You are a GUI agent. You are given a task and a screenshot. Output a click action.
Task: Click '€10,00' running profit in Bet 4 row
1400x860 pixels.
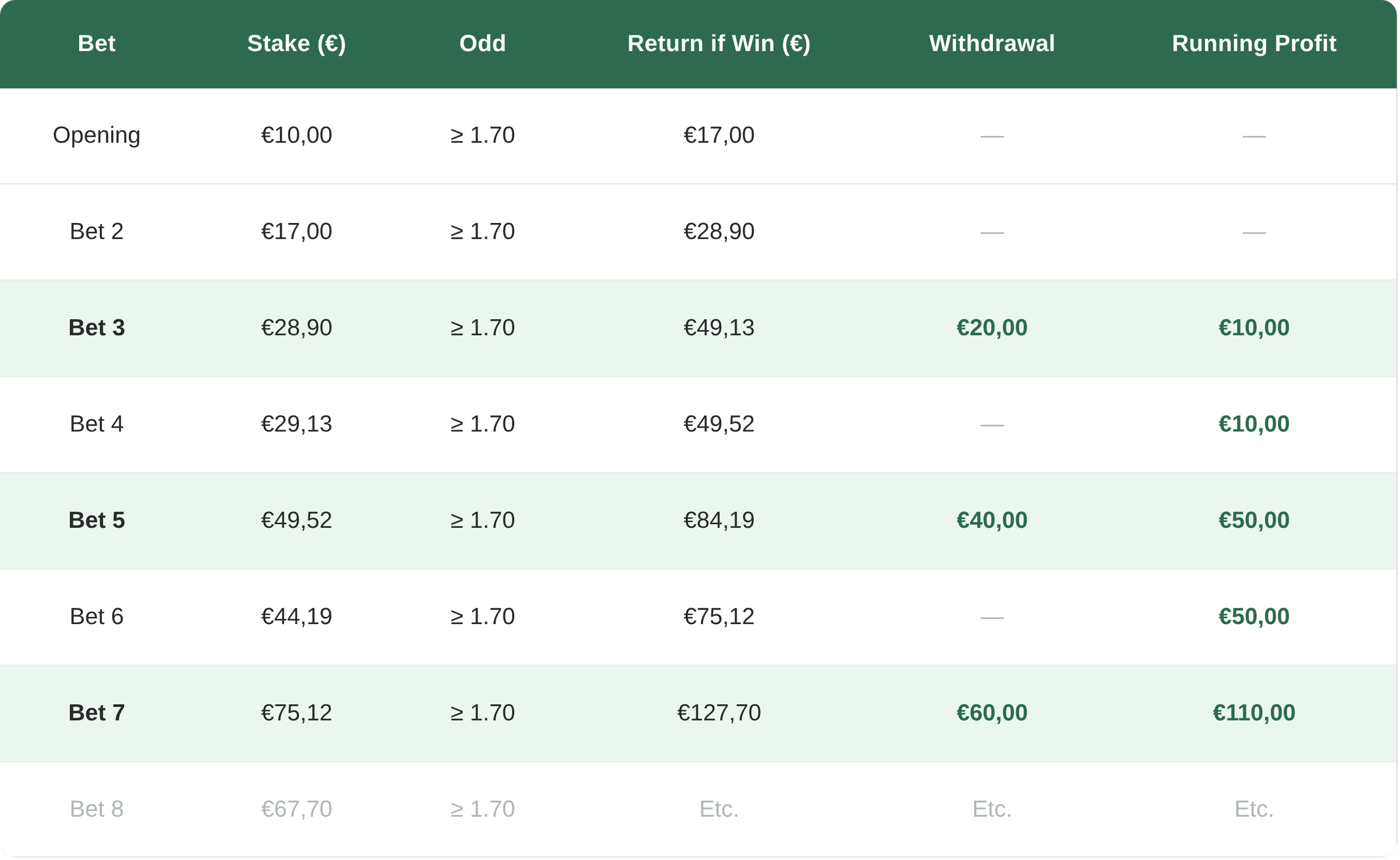click(1254, 424)
